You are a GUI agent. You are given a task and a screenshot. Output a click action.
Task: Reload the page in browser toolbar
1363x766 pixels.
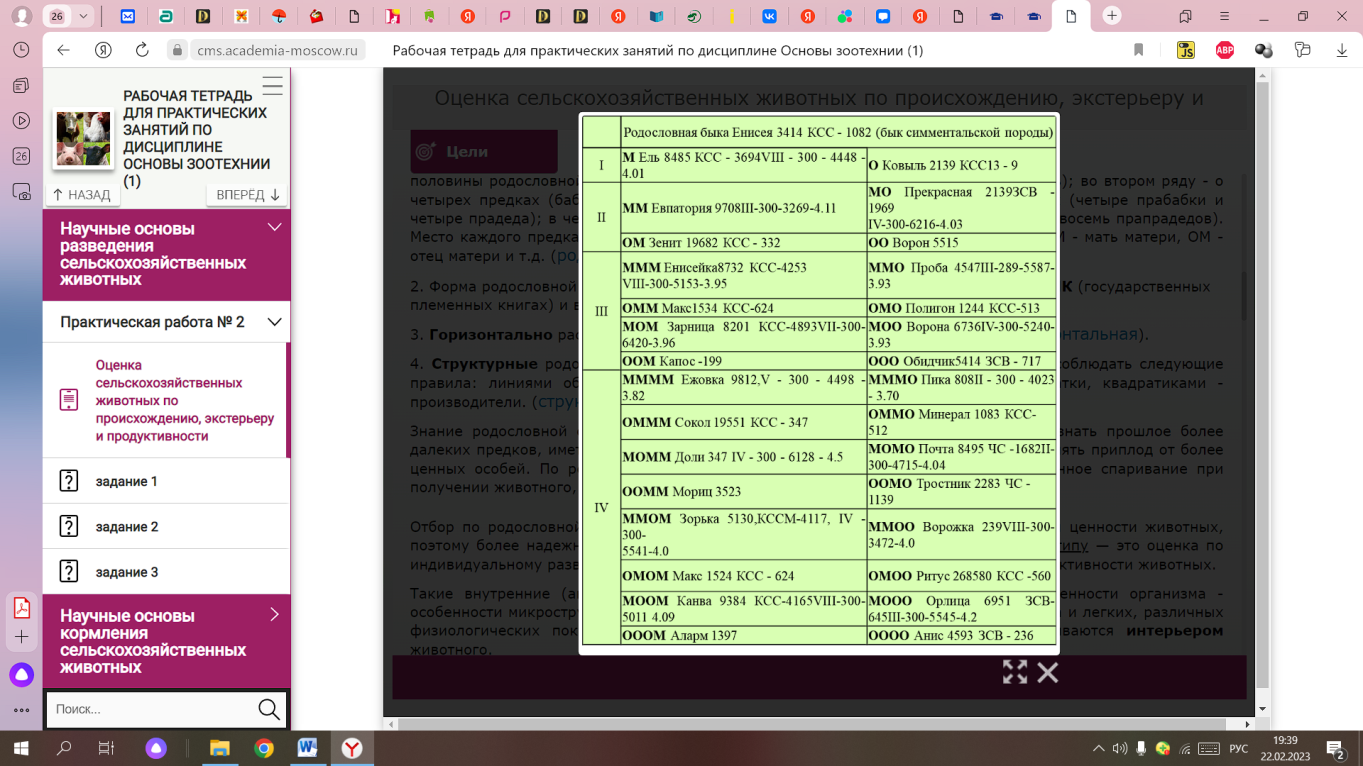click(142, 50)
